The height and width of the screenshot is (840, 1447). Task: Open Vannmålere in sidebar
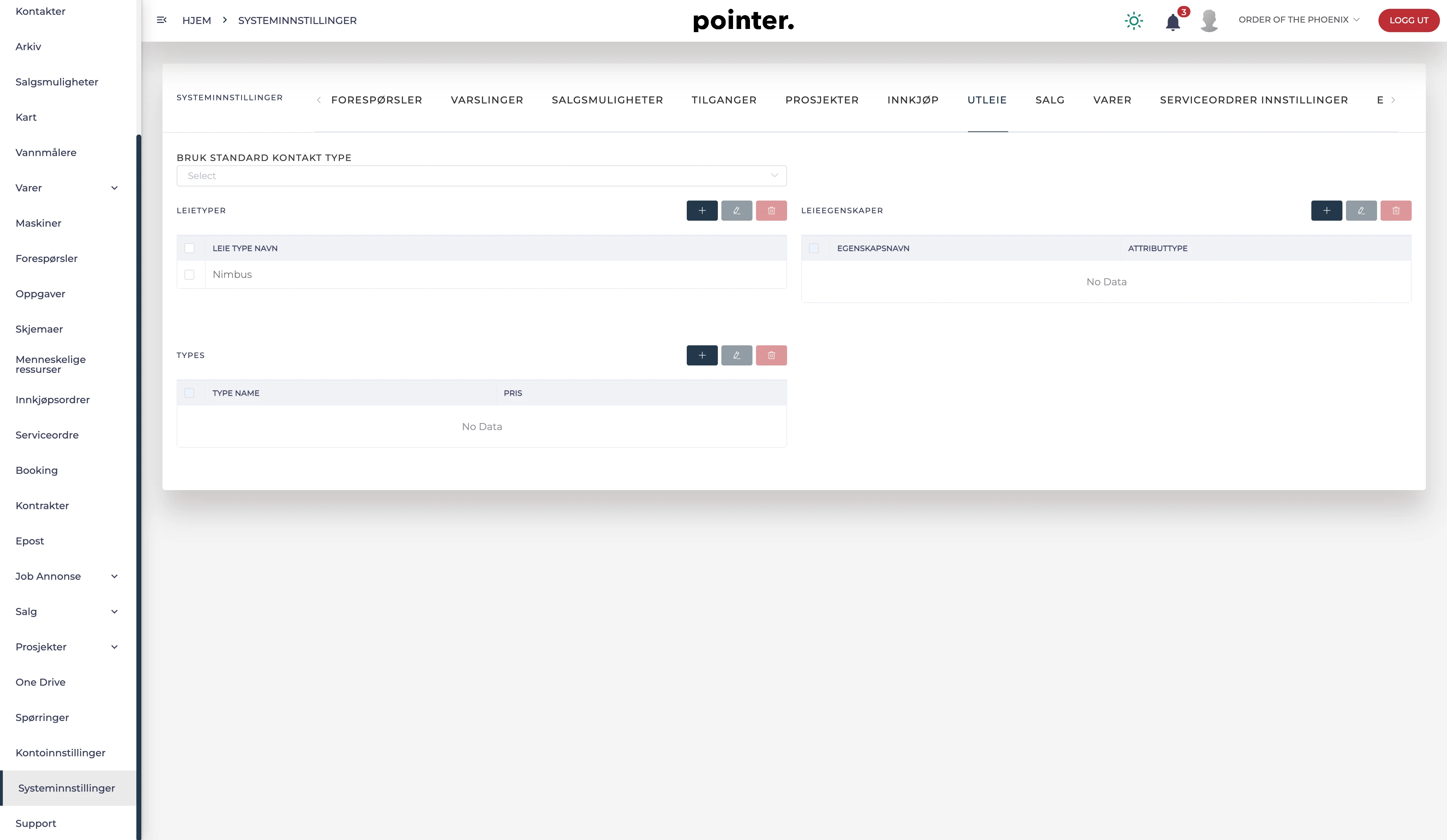pyautogui.click(x=46, y=153)
